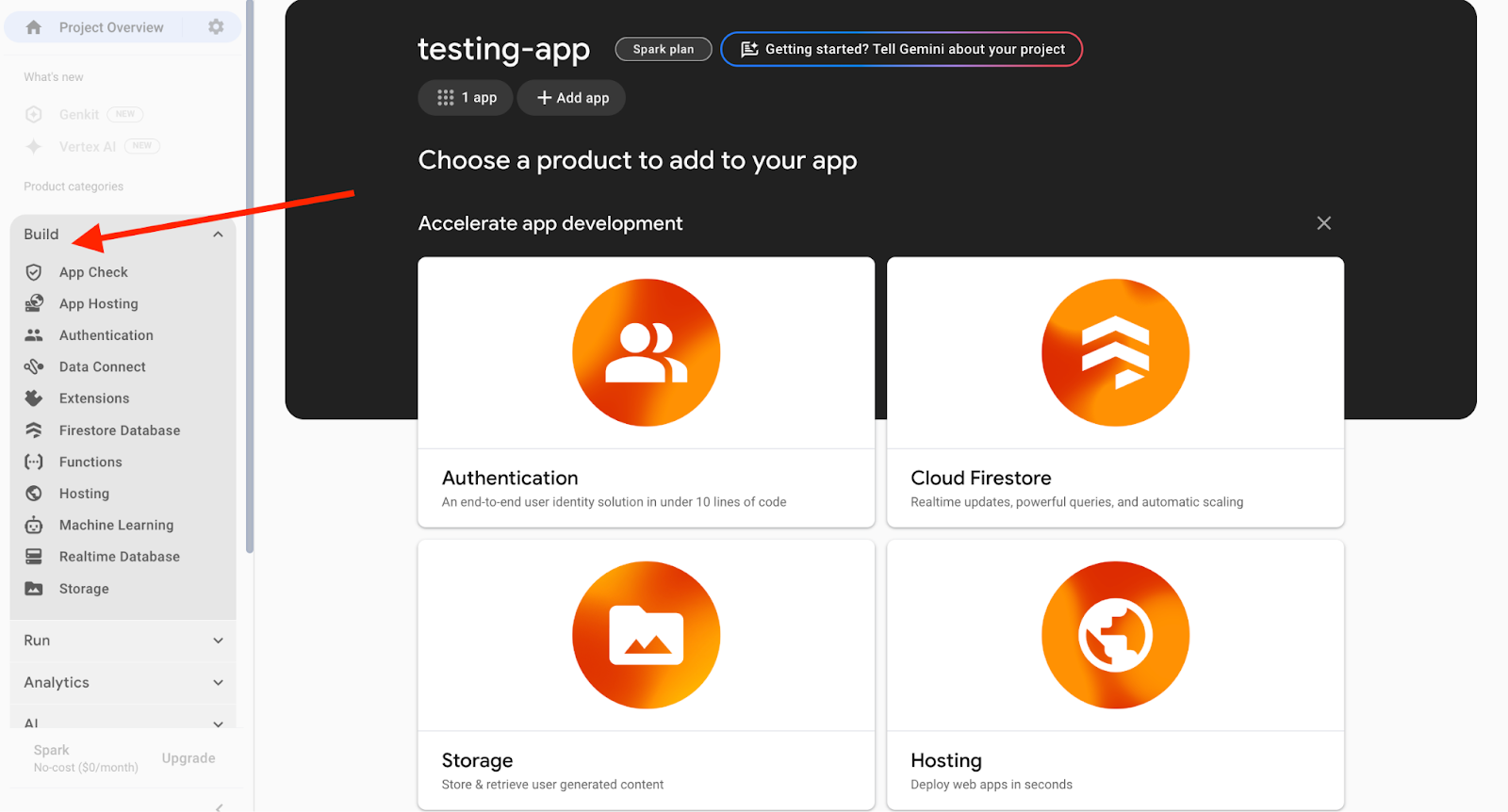Click the 1 app button
Viewport: 1508px width, 812px height.
pos(466,98)
